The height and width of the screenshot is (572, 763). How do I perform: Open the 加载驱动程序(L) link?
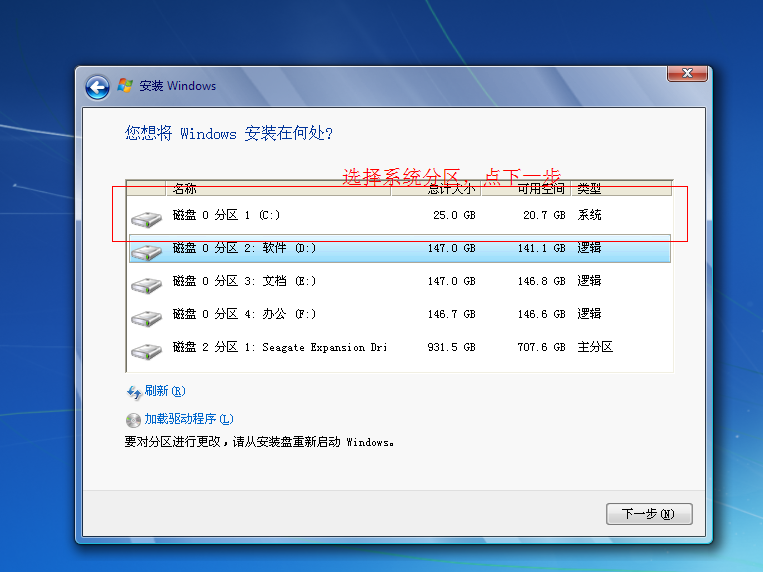[189, 419]
